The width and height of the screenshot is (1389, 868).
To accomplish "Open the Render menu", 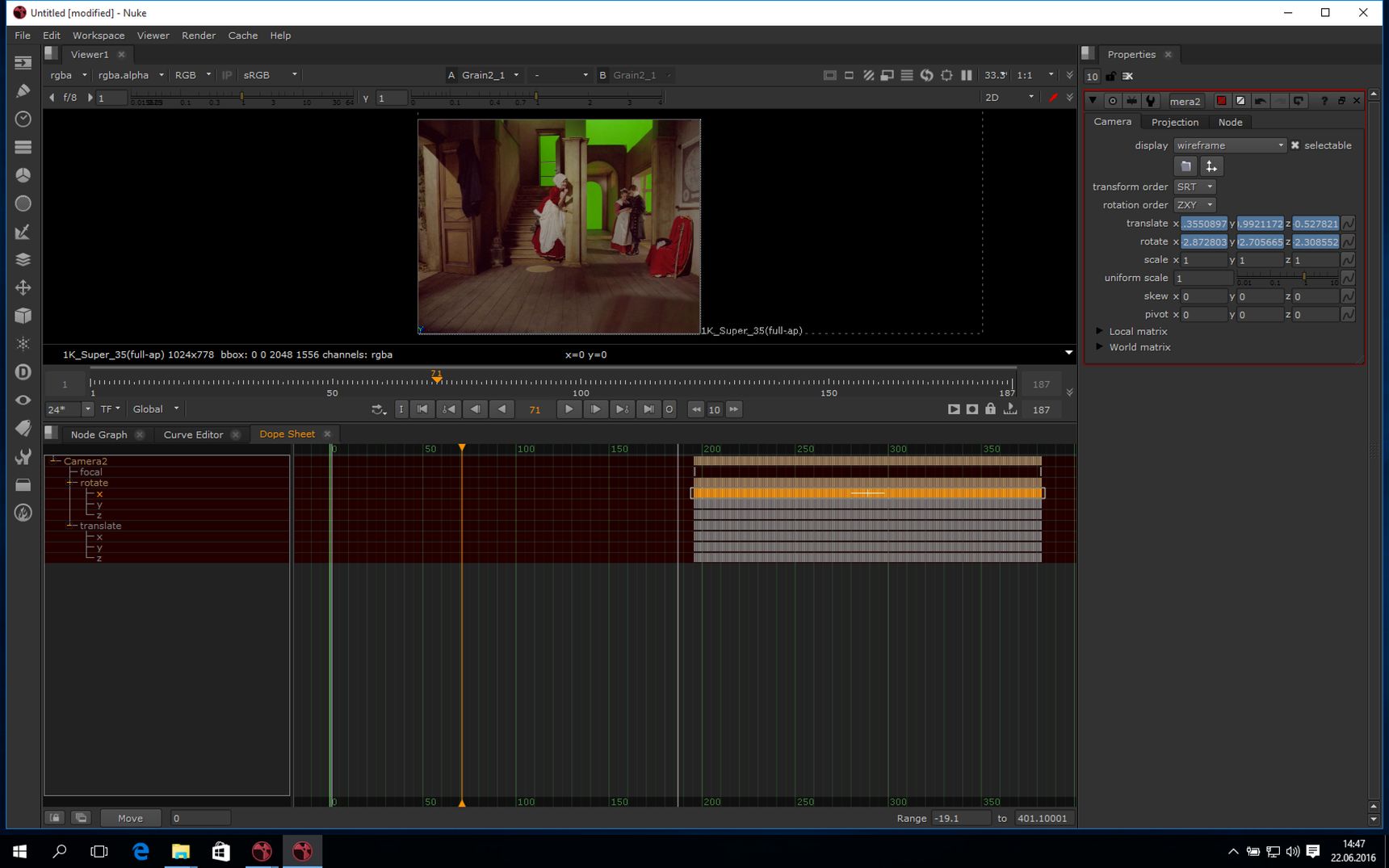I will (199, 36).
